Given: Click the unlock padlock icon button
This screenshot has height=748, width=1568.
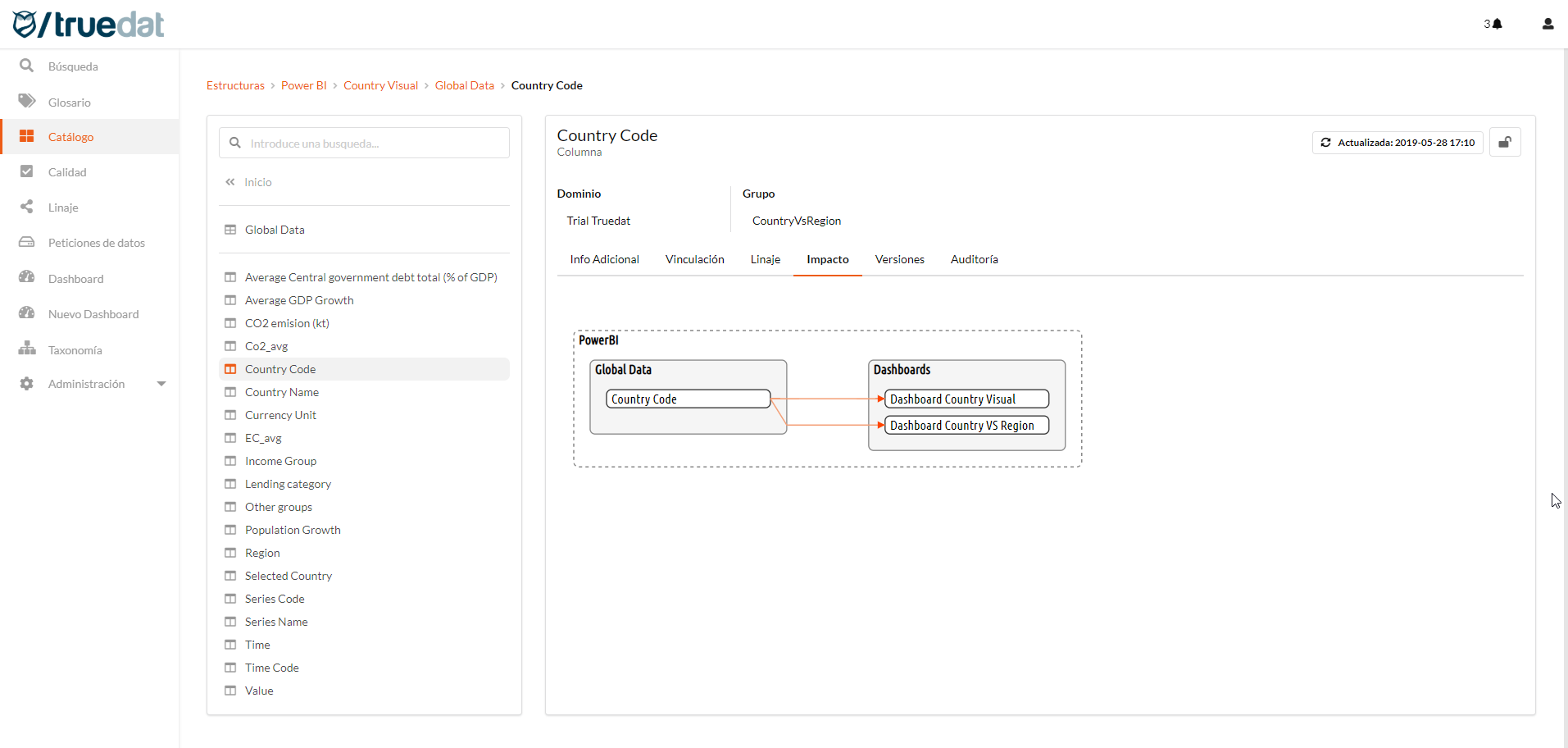Looking at the screenshot, I should click(1505, 143).
